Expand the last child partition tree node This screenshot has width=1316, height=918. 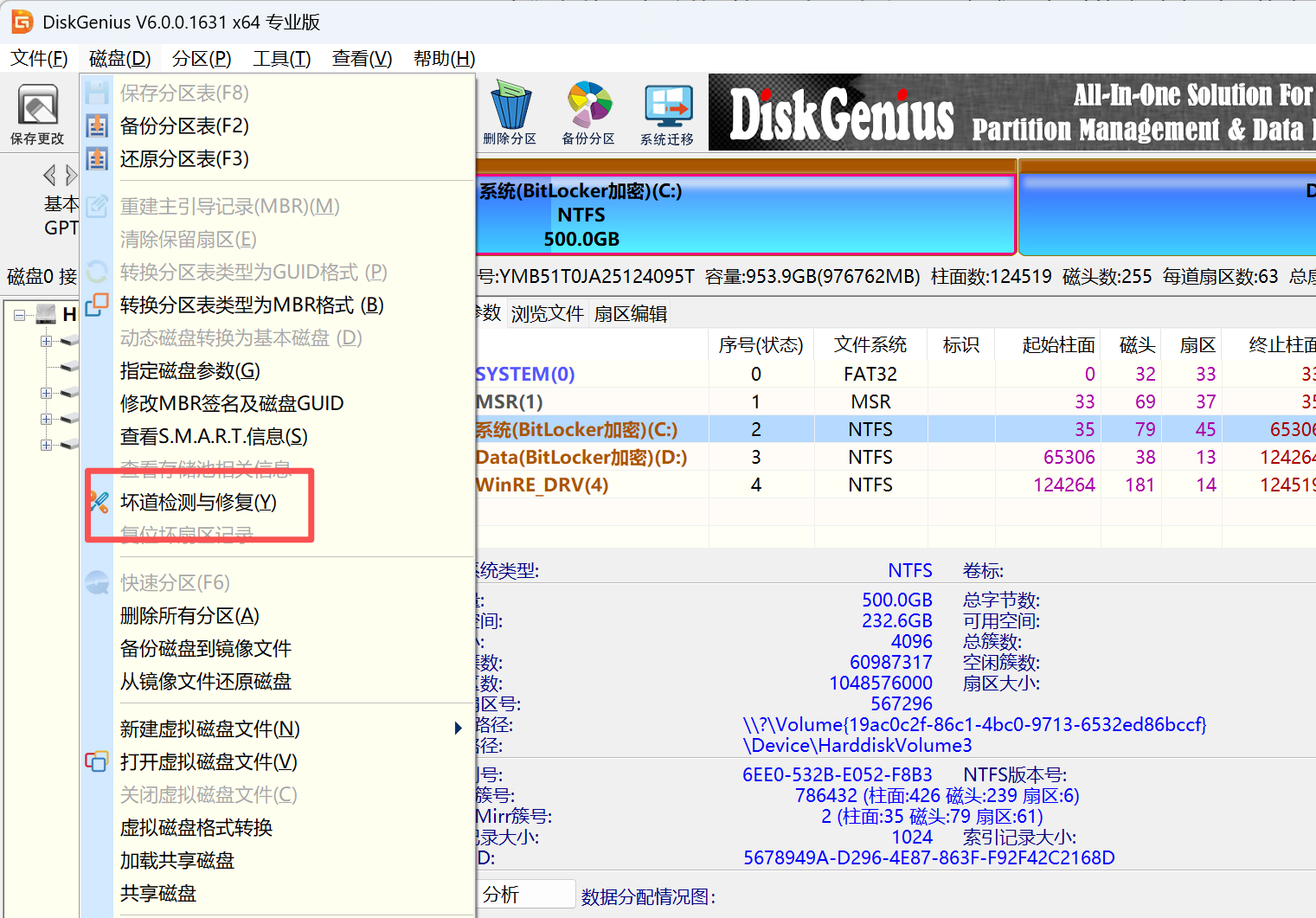tap(46, 445)
